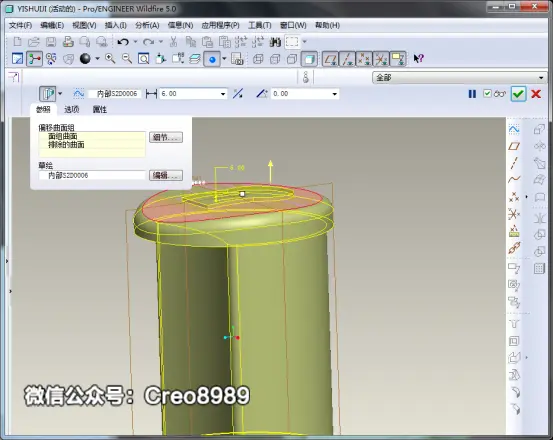Accept the feature with green checkmark
The height and width of the screenshot is (440, 554).
[x=518, y=94]
